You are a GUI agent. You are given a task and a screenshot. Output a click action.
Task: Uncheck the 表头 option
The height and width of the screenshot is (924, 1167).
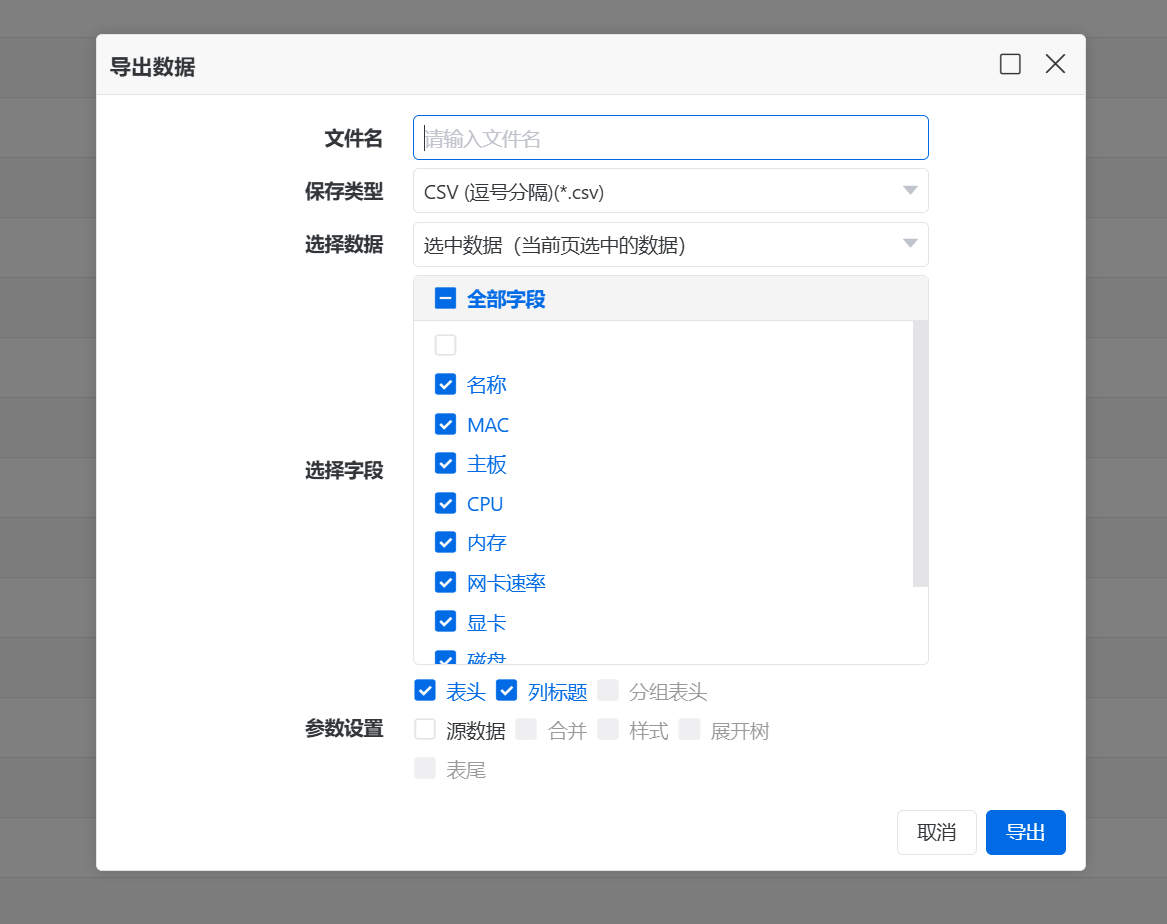[424, 690]
